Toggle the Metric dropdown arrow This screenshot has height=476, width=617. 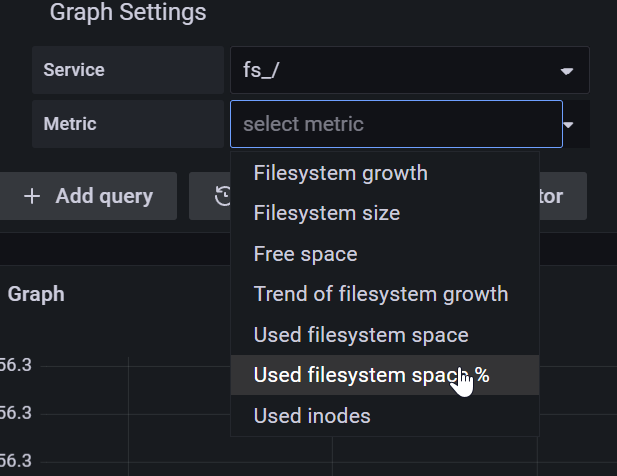pos(568,125)
